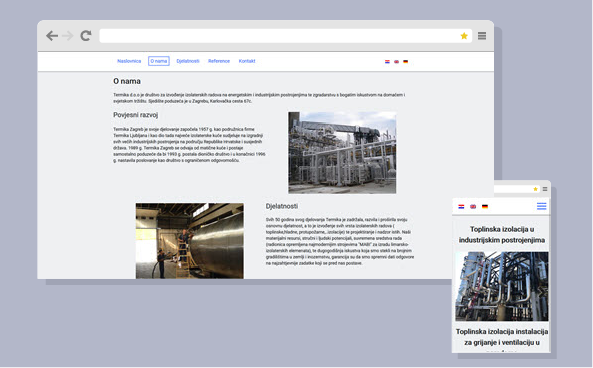Viewport: 593px width, 368px height.
Task: Open the blue mobile hamburger menu
Action: point(542,206)
